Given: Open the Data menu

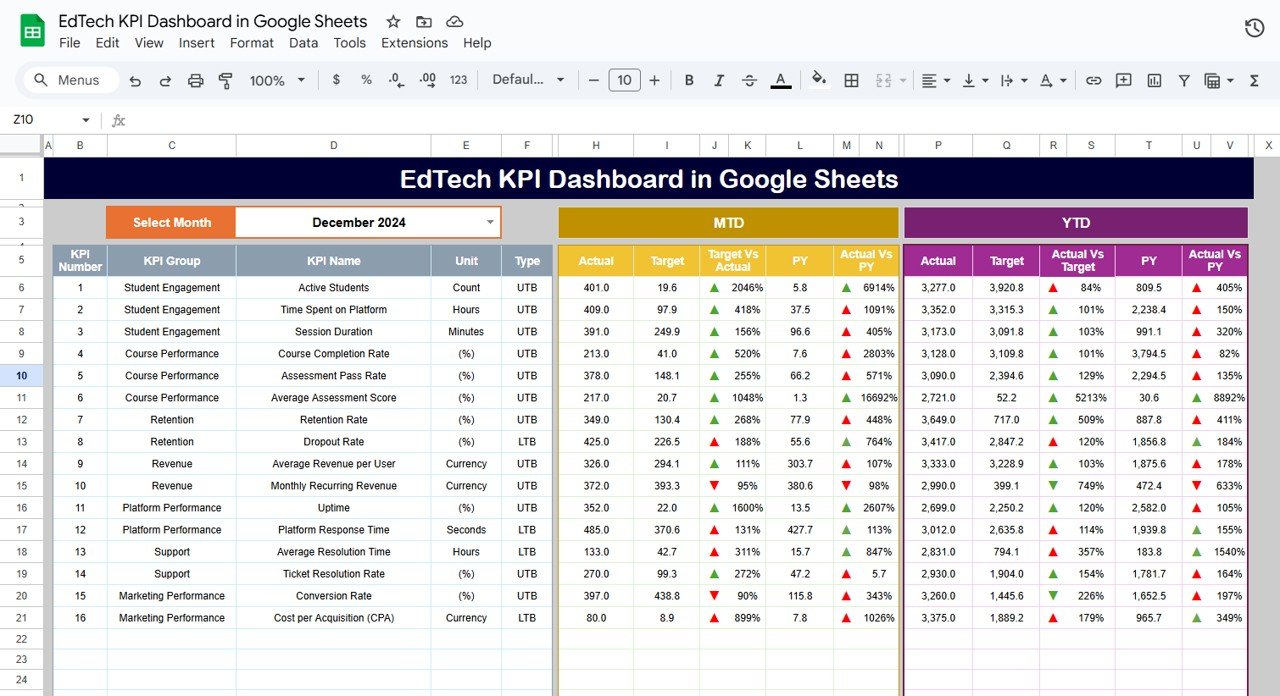Looking at the screenshot, I should point(303,43).
